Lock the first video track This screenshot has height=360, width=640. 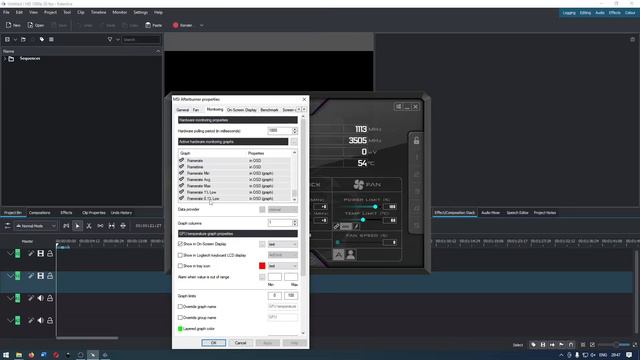[50, 253]
